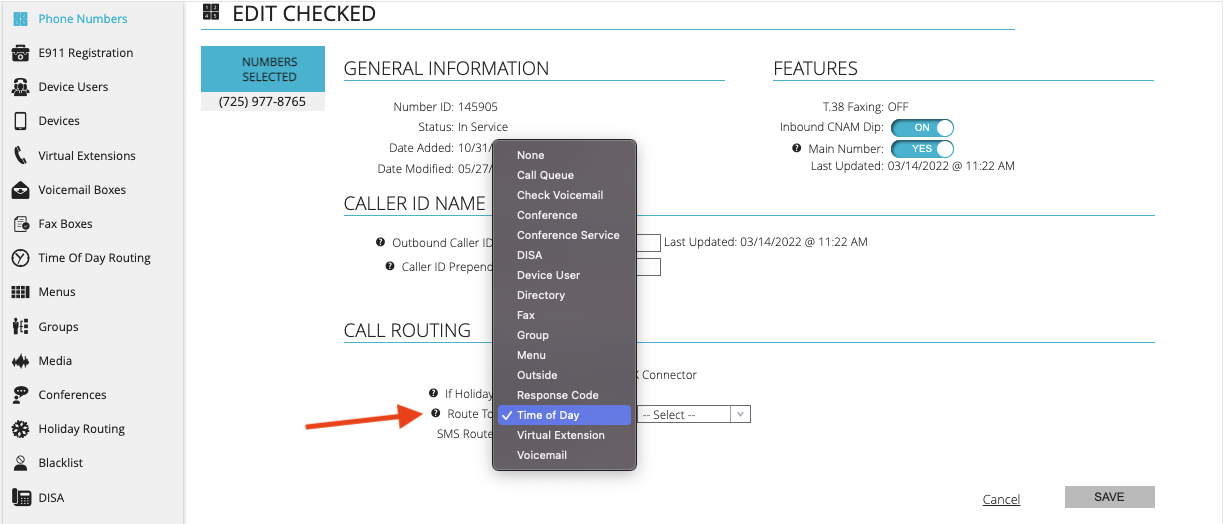Image resolution: width=1223 pixels, height=524 pixels.
Task: Click the Caller ID Prepend input field
Action: 648,266
